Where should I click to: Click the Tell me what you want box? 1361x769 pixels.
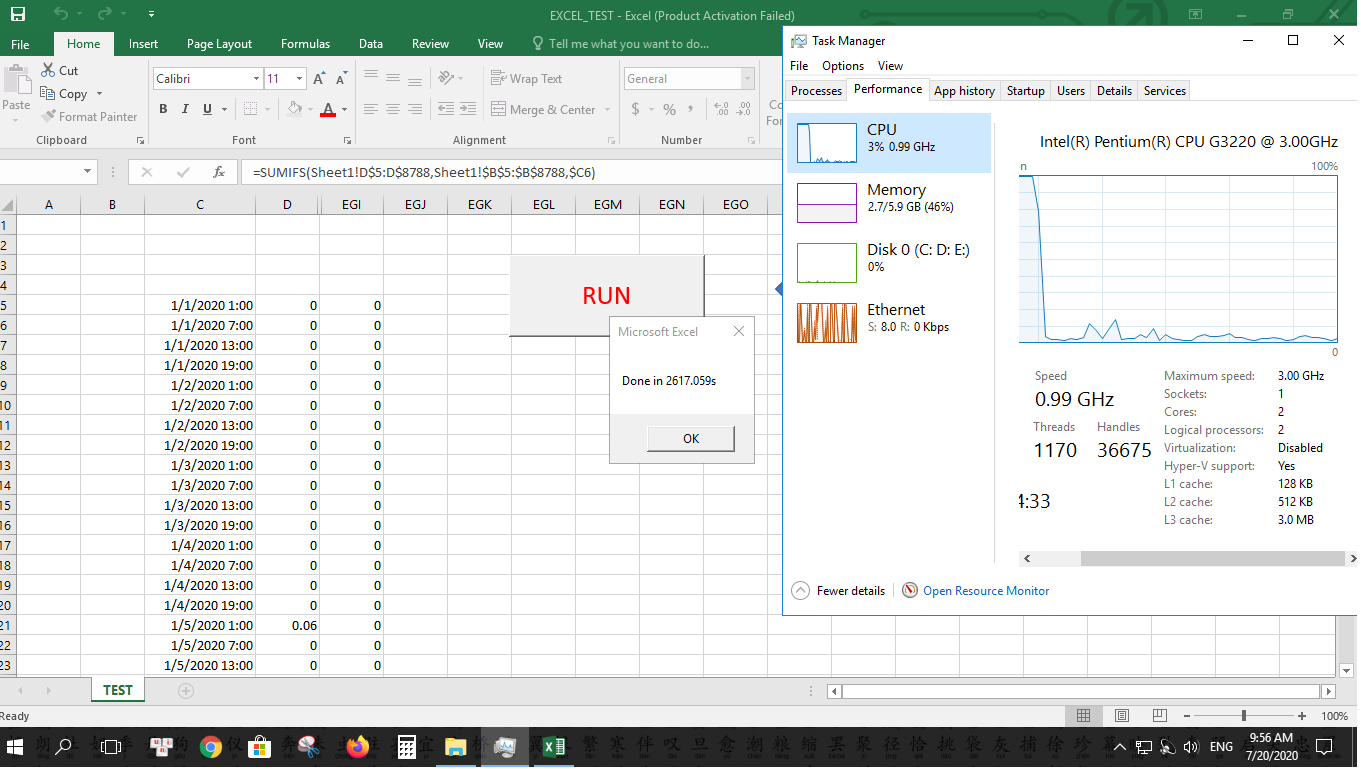(x=620, y=44)
